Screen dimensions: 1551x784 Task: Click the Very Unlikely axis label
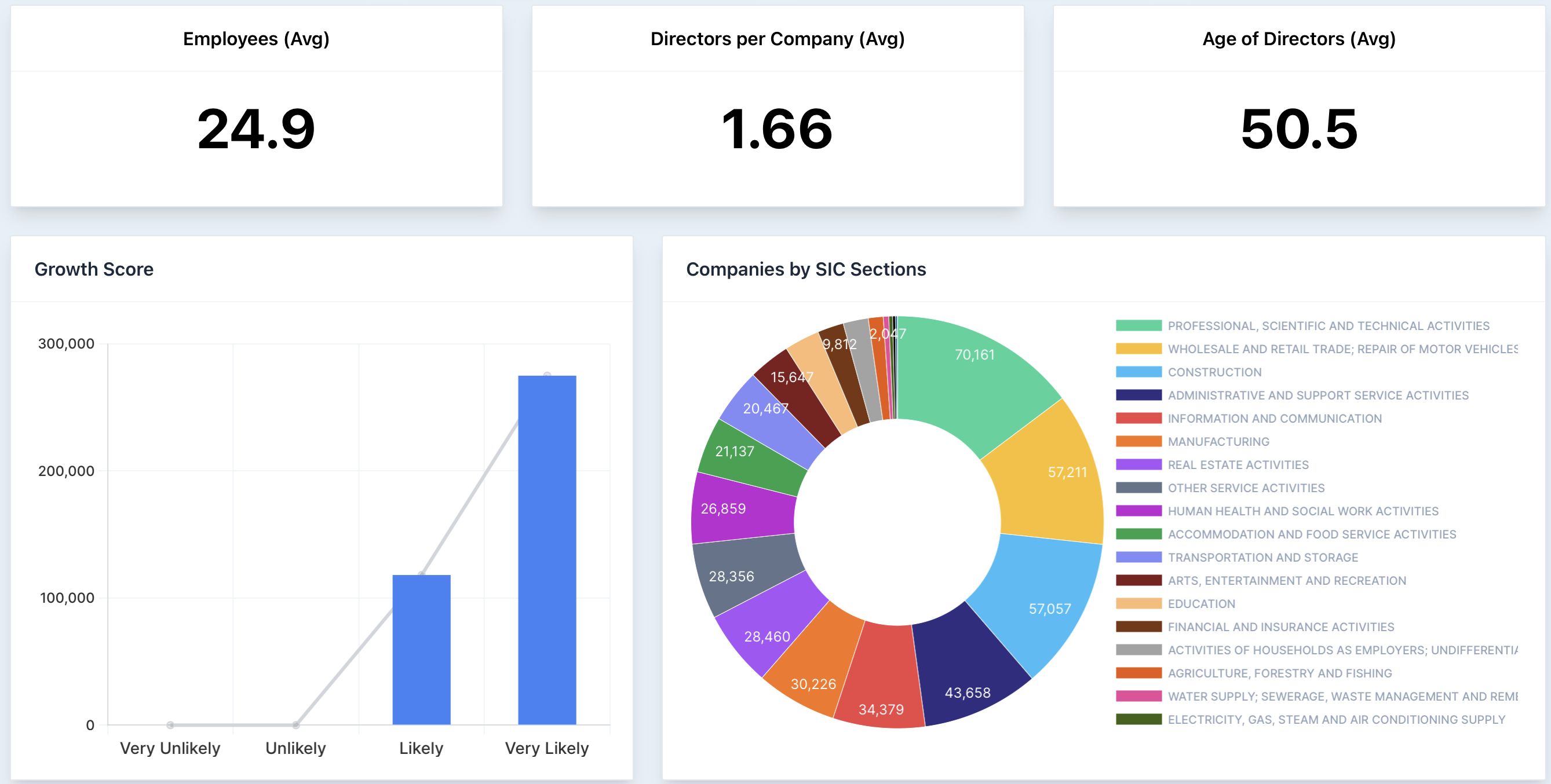[170, 748]
